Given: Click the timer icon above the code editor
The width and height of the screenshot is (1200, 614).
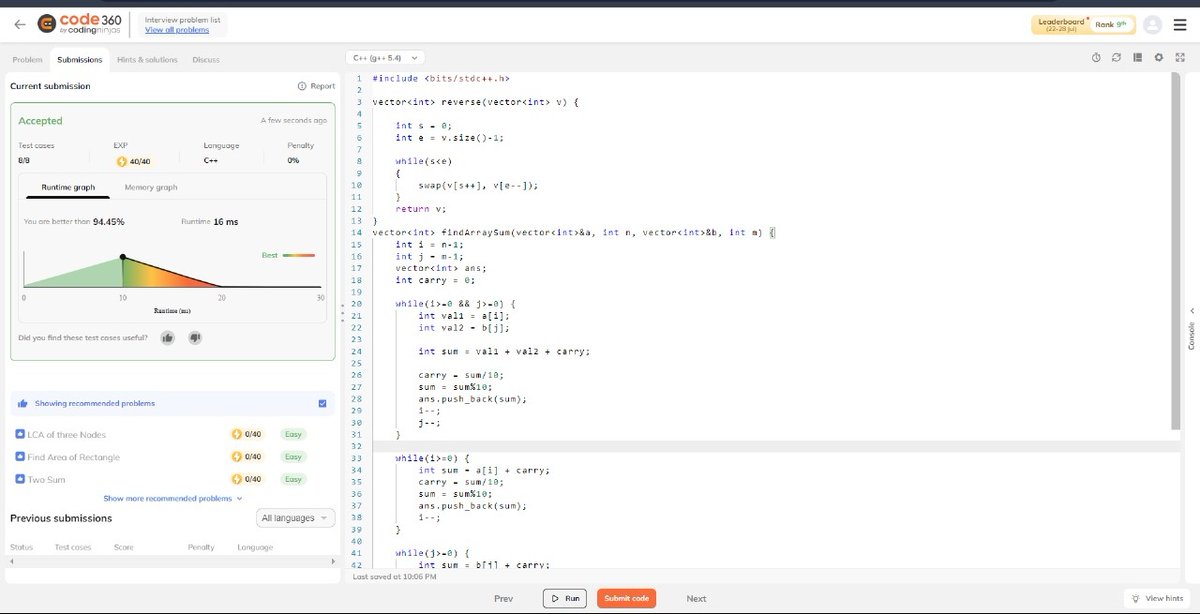Looking at the screenshot, I should [x=1096, y=58].
